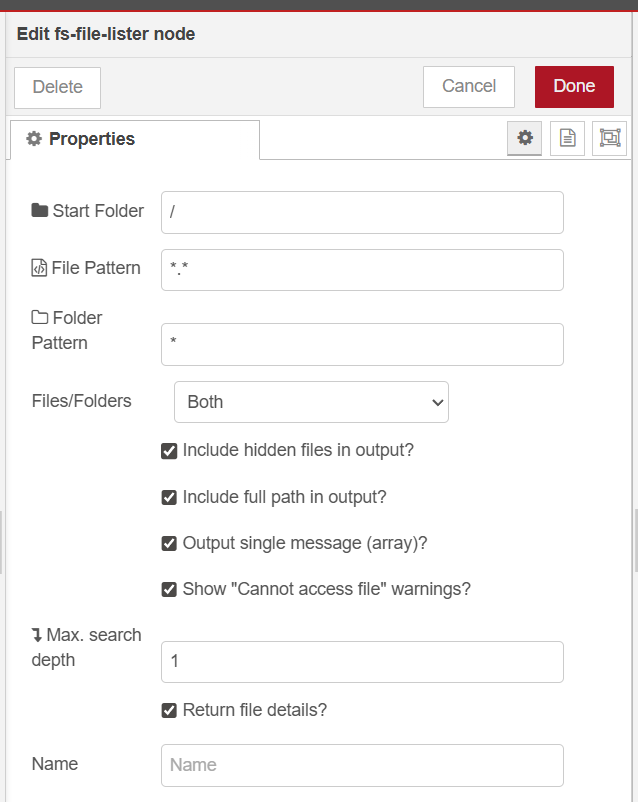Uncheck Return file details option
This screenshot has width=638, height=802.
(169, 711)
